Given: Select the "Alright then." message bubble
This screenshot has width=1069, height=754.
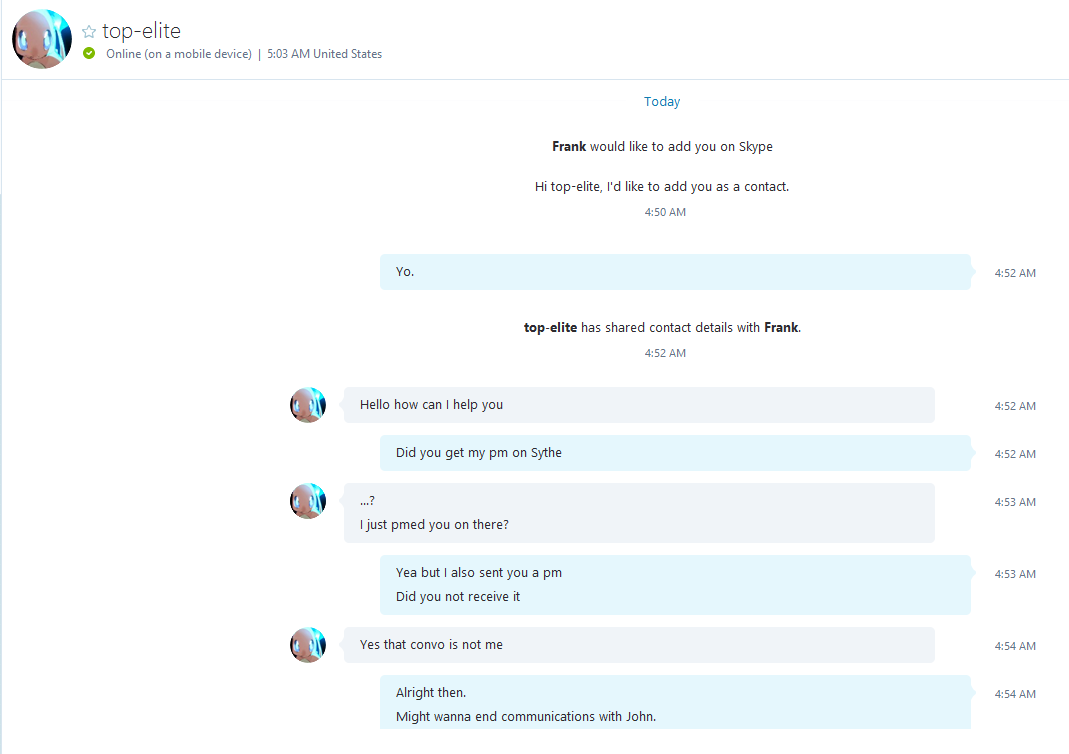Looking at the screenshot, I should [675, 702].
